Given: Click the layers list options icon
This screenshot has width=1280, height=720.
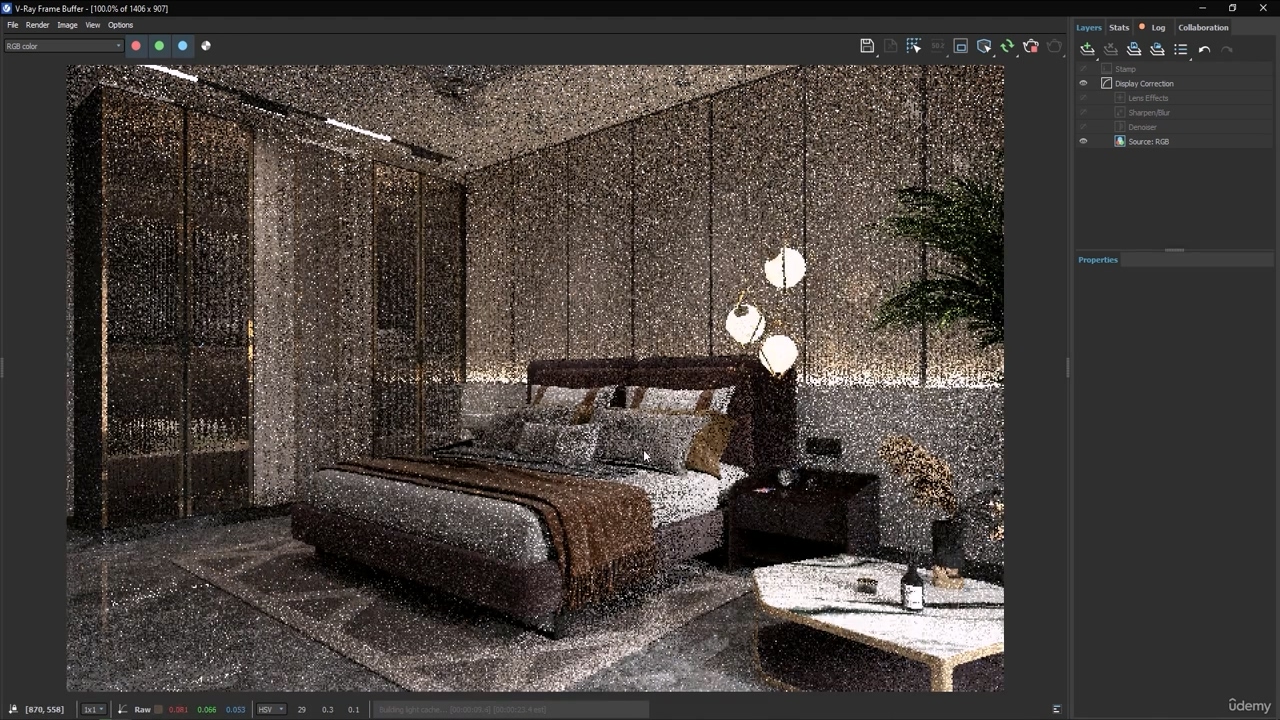Looking at the screenshot, I should [x=1181, y=49].
